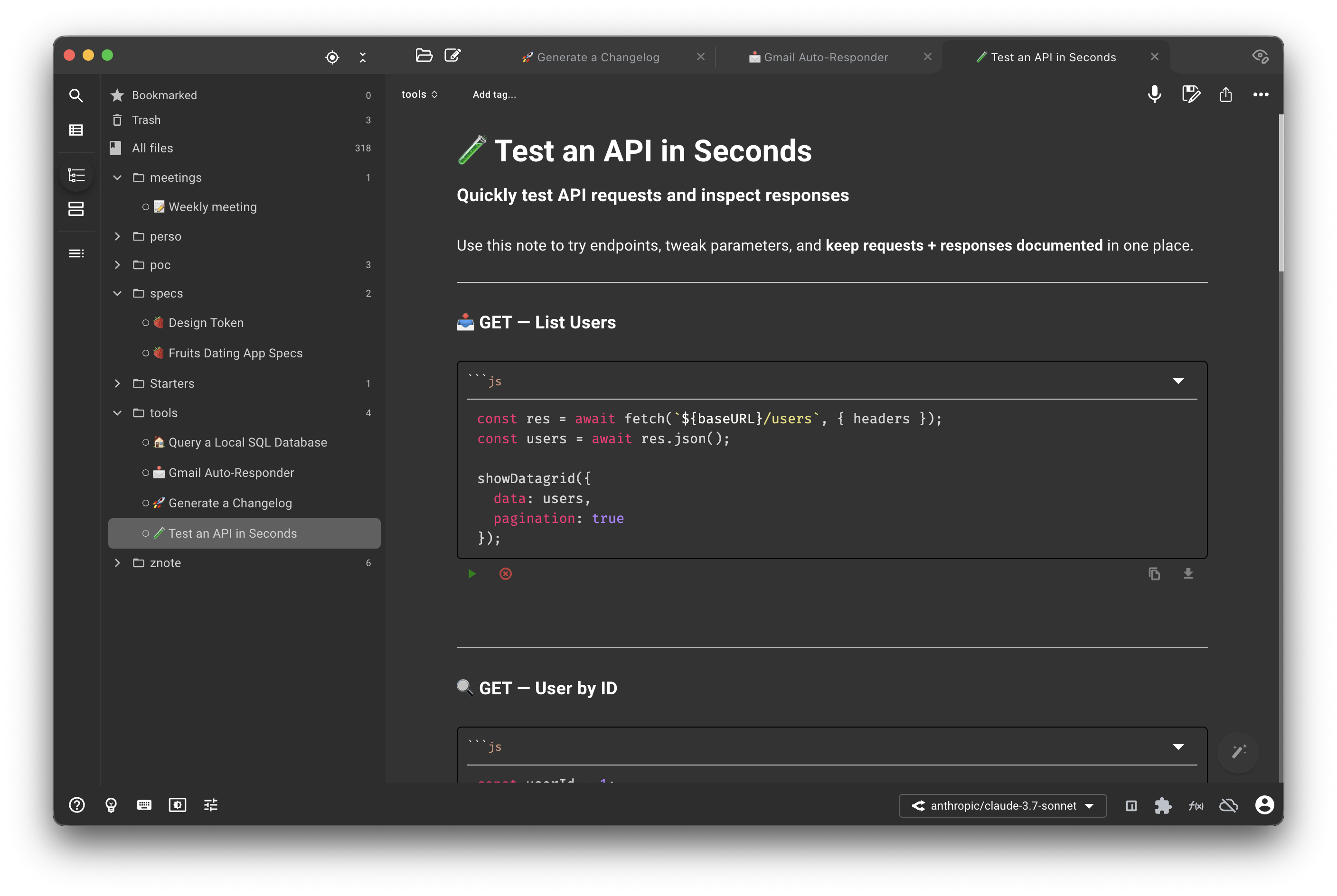Share the current note

tap(1225, 94)
